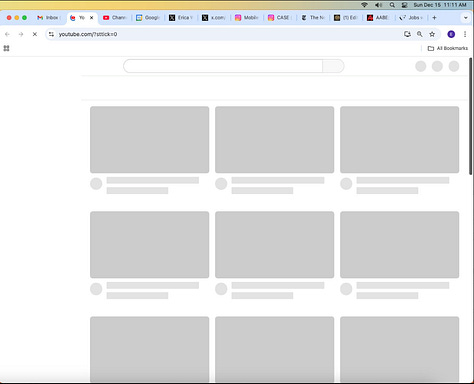The height and width of the screenshot is (384, 474).
Task: Switch to the 'CASE' Instagram tab
Action: [x=280, y=18]
